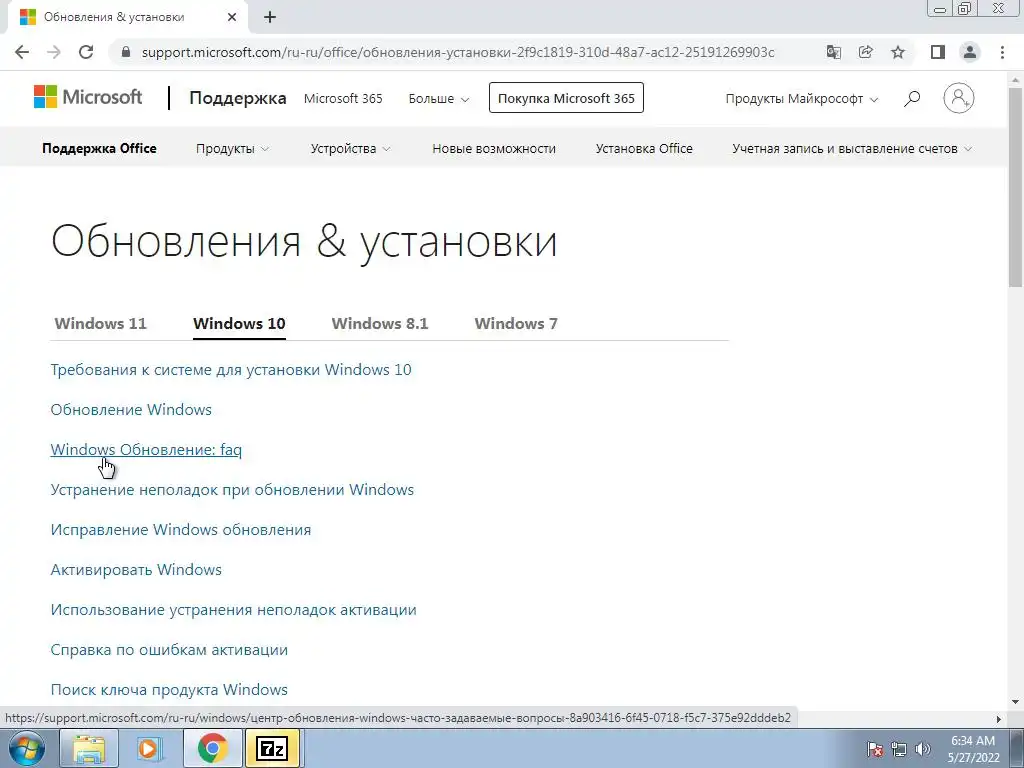Open the Action Center flag icon
Screen dimensions: 1024x768
[875, 749]
